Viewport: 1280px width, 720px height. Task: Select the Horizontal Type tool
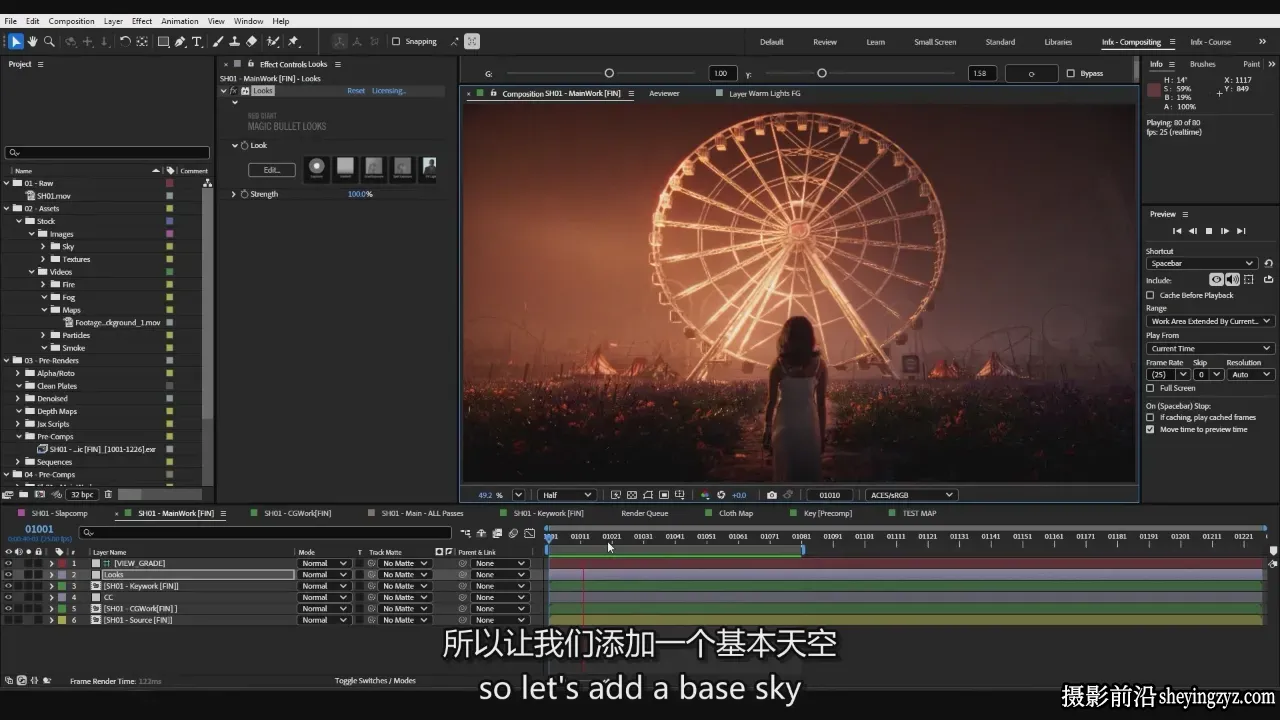197,41
